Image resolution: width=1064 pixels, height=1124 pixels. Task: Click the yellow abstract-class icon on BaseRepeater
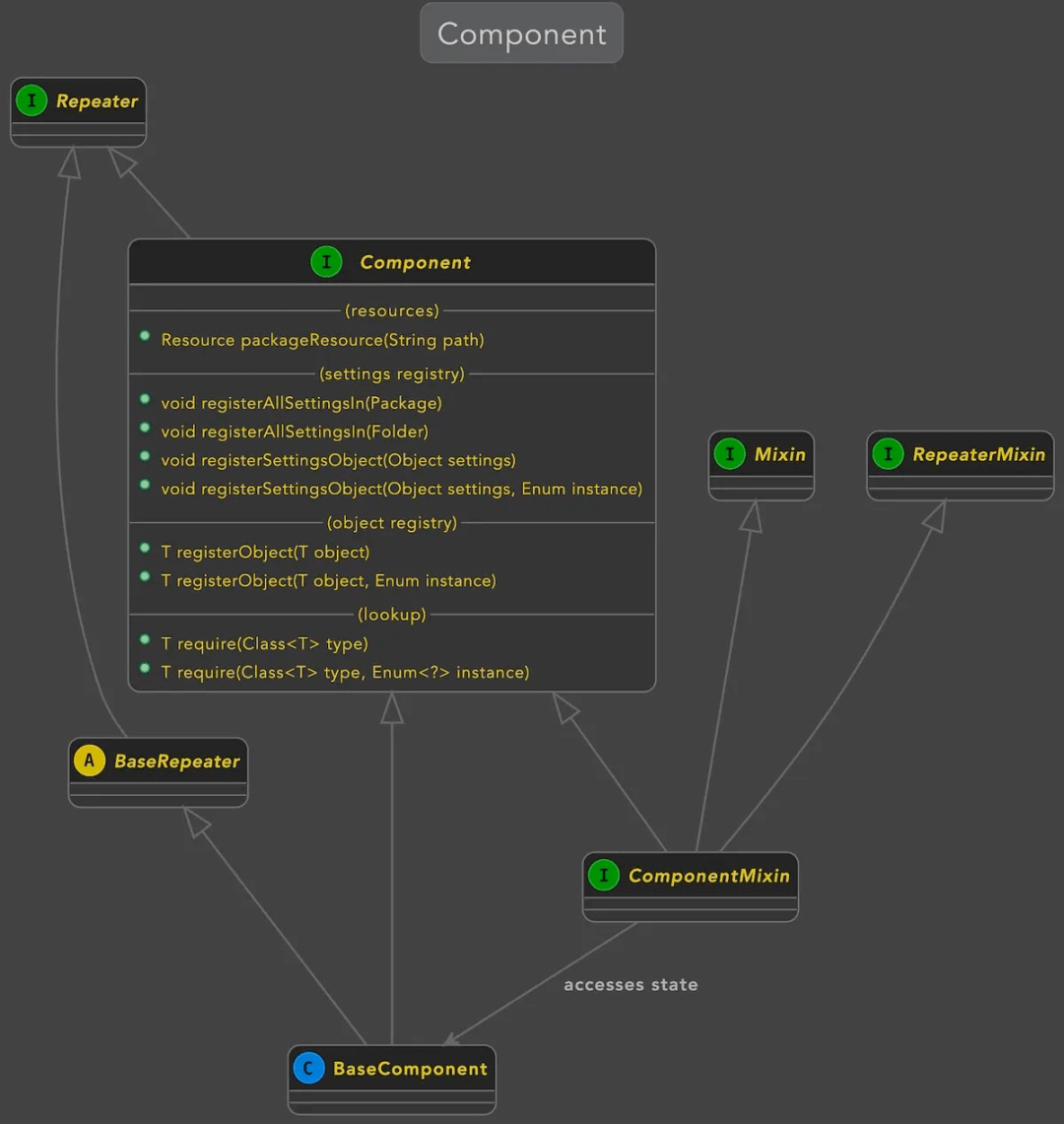coord(90,760)
